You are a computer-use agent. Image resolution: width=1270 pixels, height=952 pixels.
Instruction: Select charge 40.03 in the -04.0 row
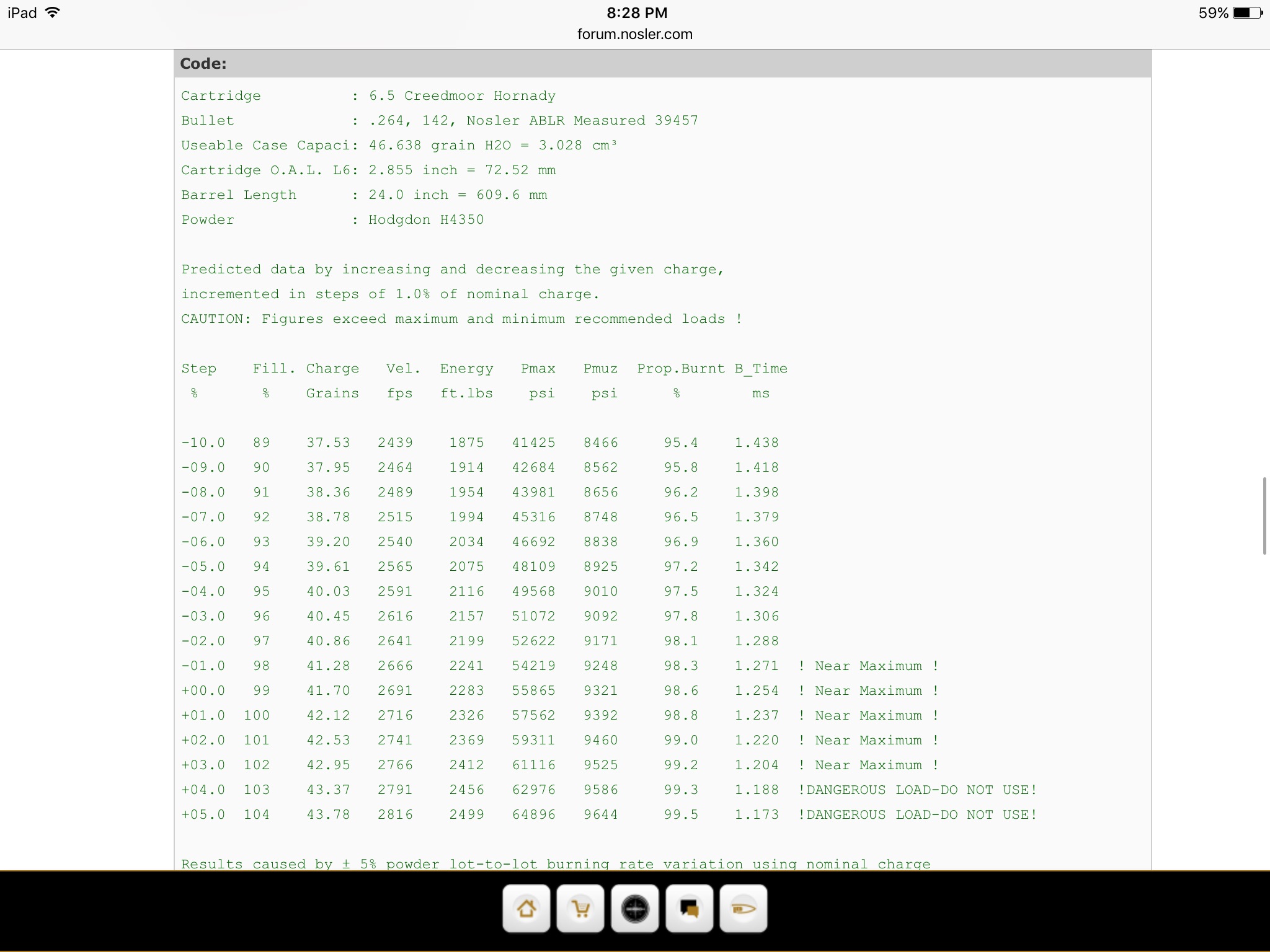tap(328, 592)
